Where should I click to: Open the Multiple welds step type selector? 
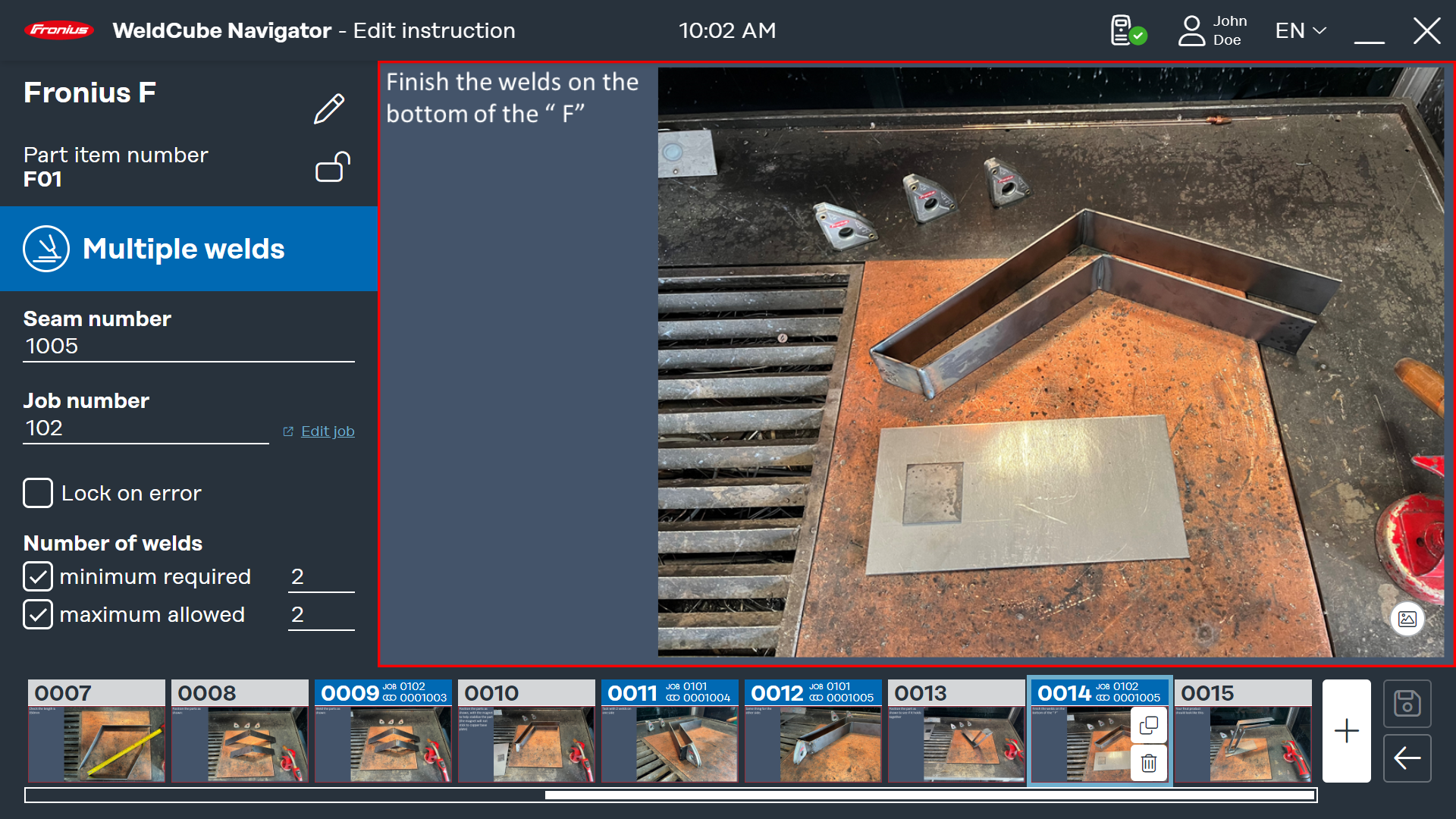click(188, 249)
